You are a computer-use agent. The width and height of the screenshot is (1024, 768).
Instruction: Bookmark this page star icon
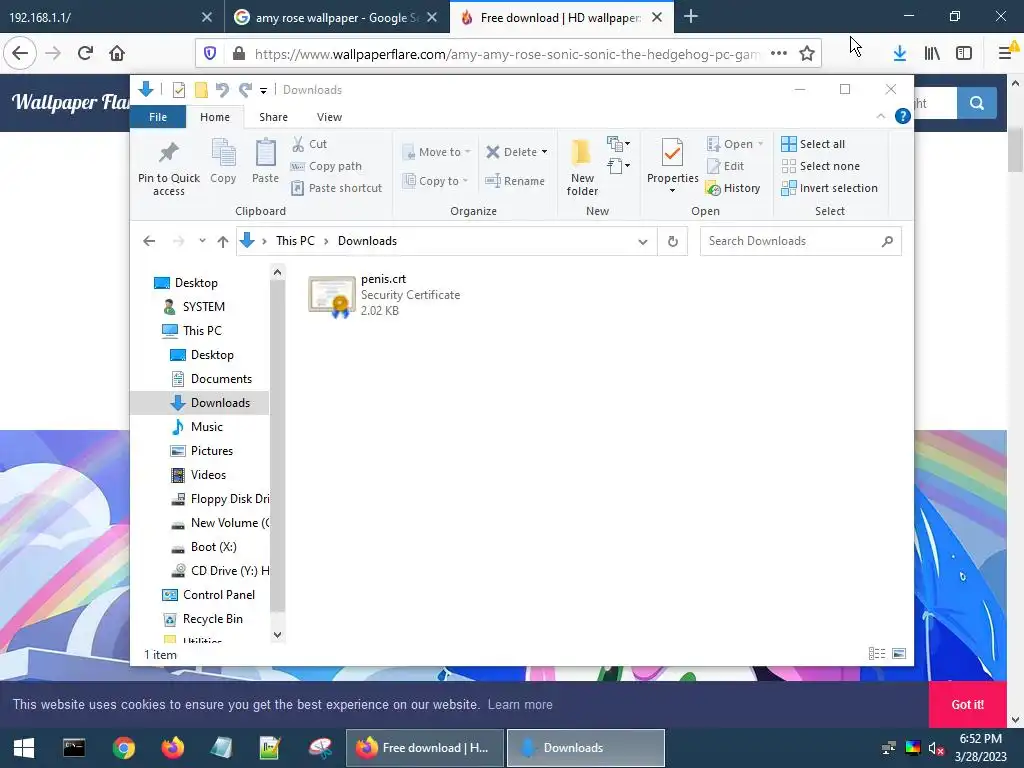(807, 54)
